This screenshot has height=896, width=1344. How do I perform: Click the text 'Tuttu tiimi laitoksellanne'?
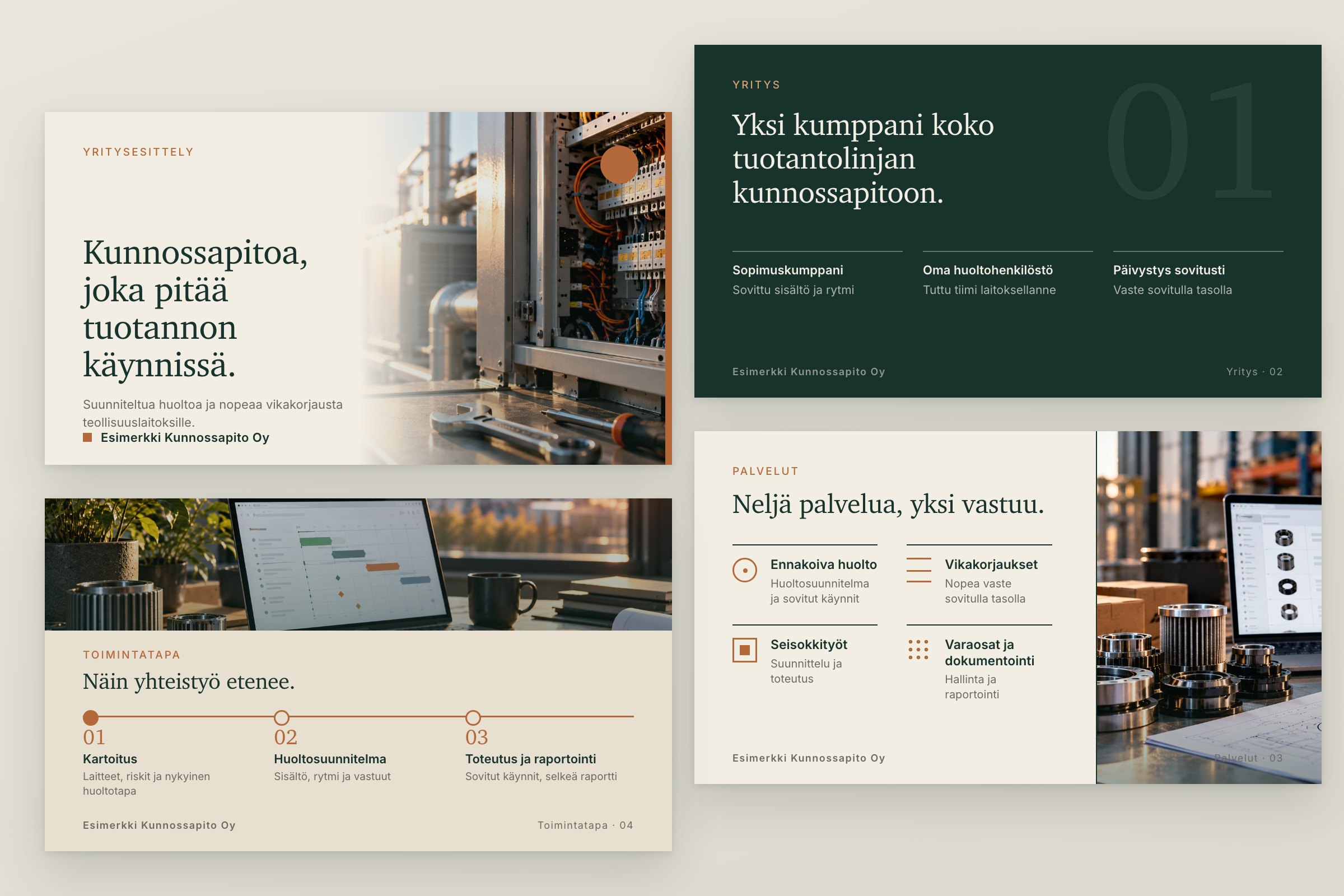point(989,290)
